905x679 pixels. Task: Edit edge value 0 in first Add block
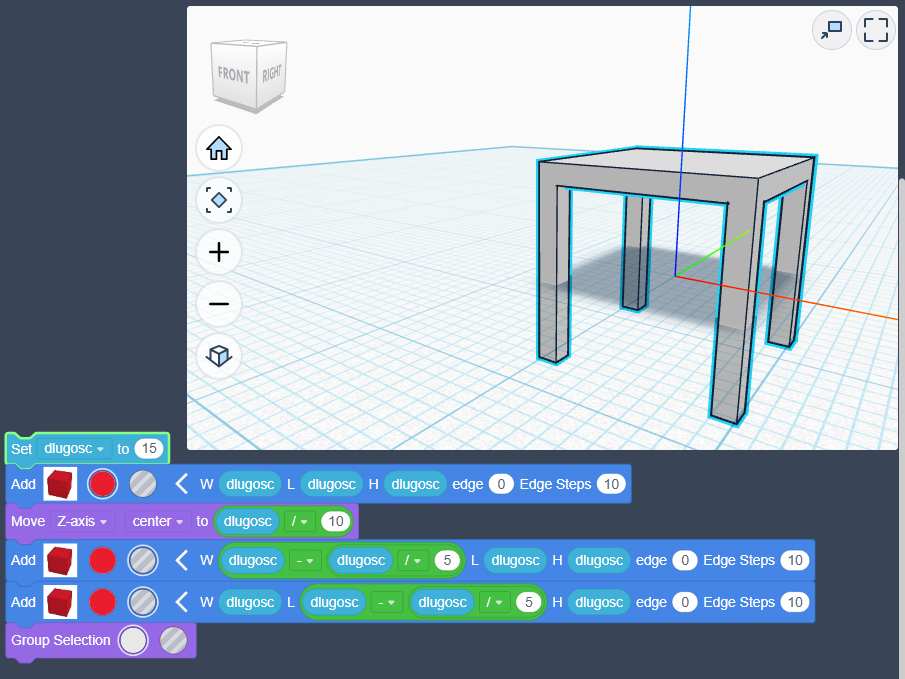(501, 484)
